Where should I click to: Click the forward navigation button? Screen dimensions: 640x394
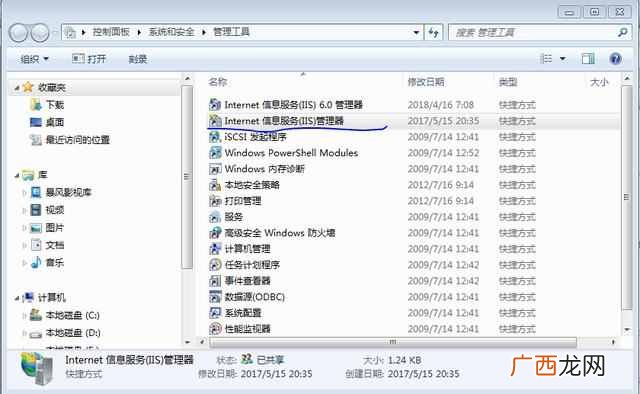point(40,33)
